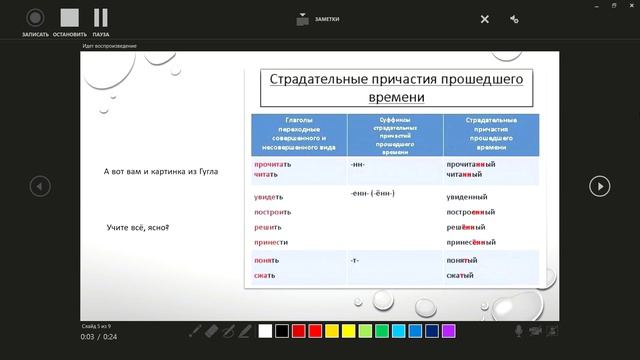
Task: Open the Заметки notes panel
Action: coord(318,19)
